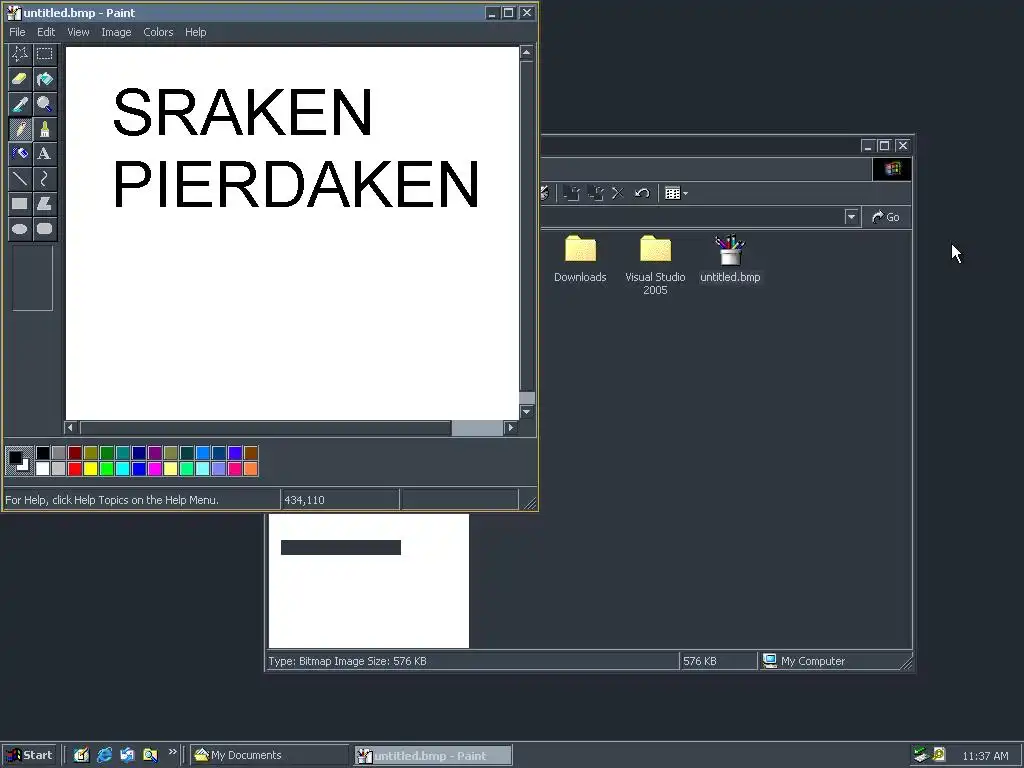
Task: Click the "434,110" coordinates in status bar
Action: click(x=304, y=500)
